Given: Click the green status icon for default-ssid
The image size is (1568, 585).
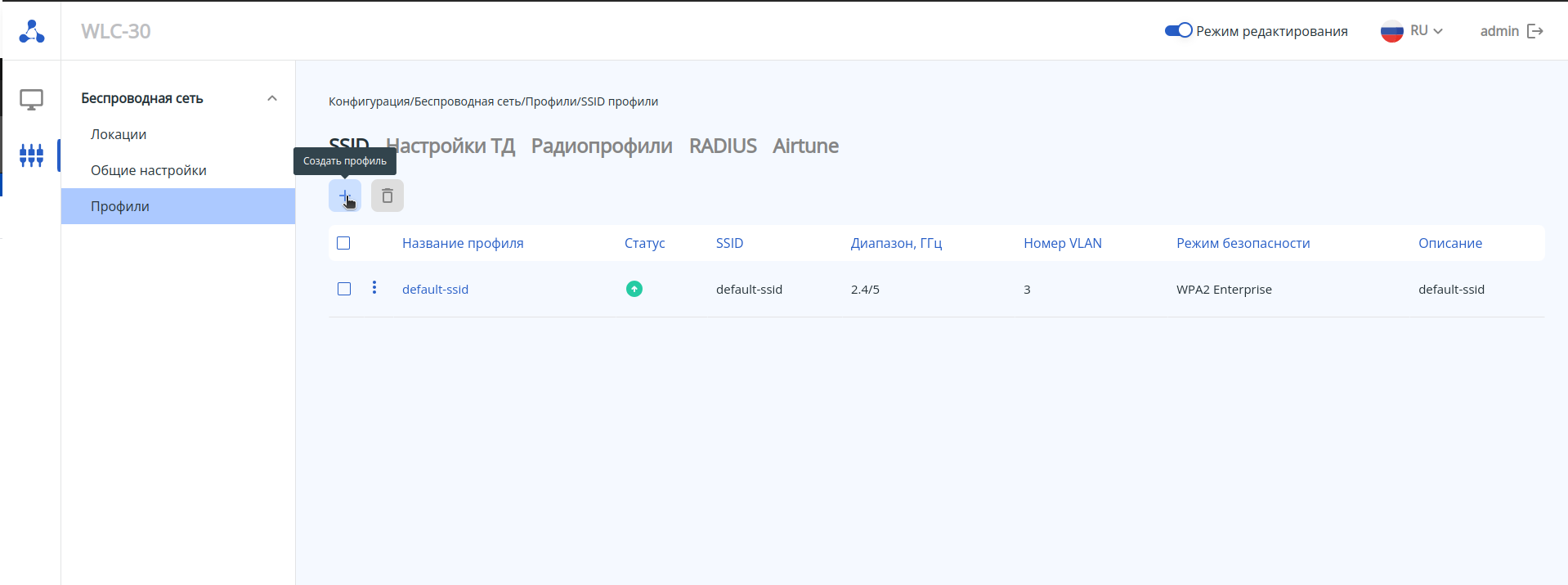Looking at the screenshot, I should 634,289.
